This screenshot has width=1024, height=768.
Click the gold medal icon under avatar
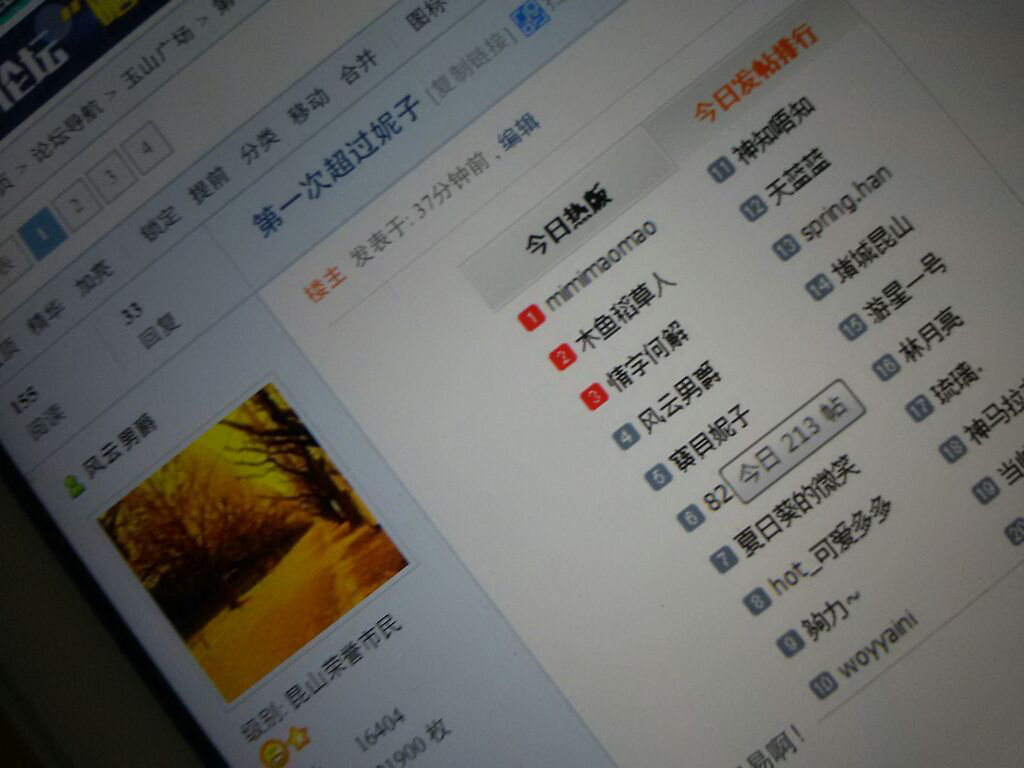pos(274,752)
